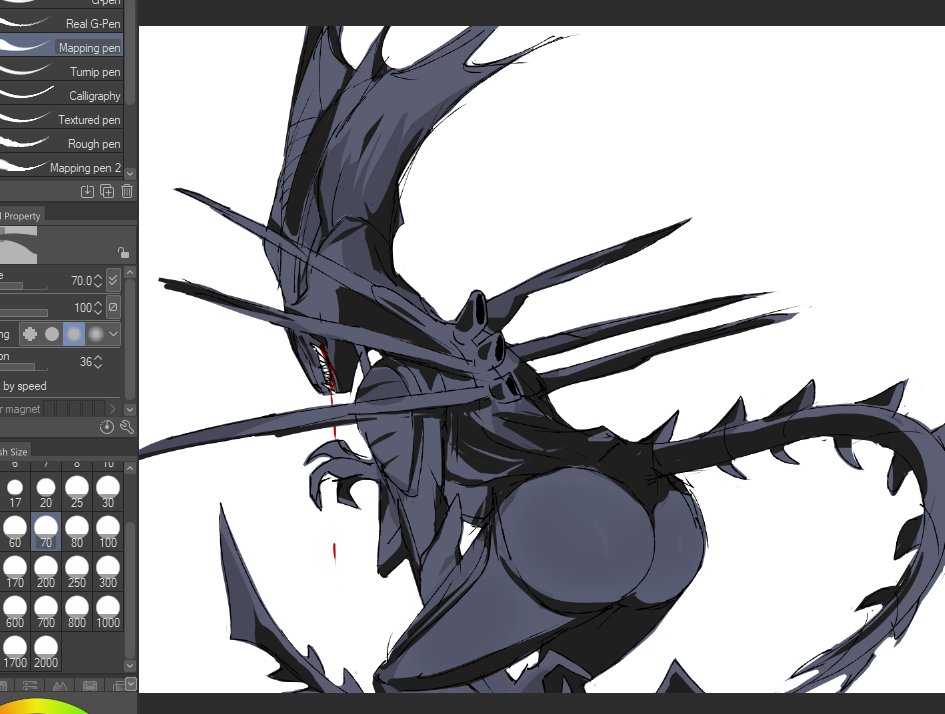This screenshot has height=714, width=945.
Task: Click the opacity slider bar
Action: point(23,313)
